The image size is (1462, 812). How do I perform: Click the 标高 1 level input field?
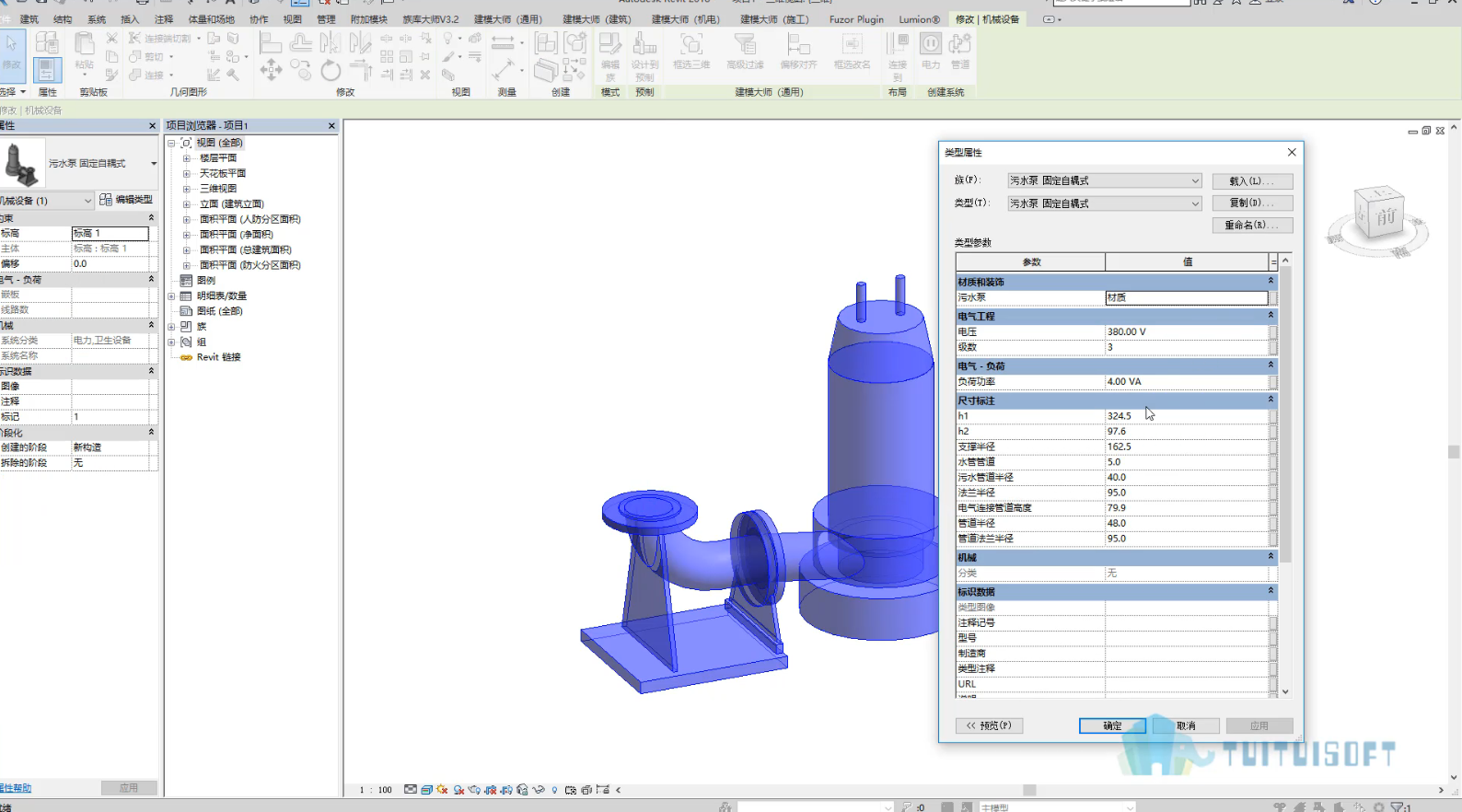[x=110, y=234]
